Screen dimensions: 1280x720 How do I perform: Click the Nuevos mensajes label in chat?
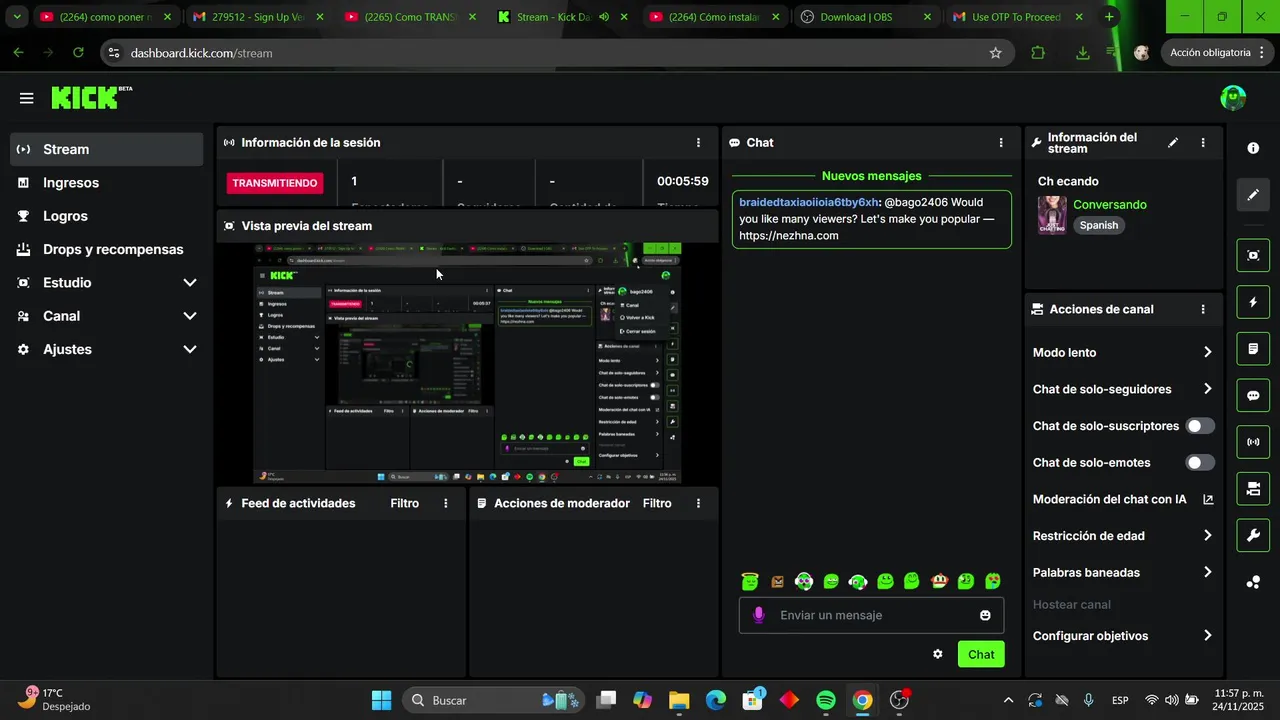(x=872, y=176)
